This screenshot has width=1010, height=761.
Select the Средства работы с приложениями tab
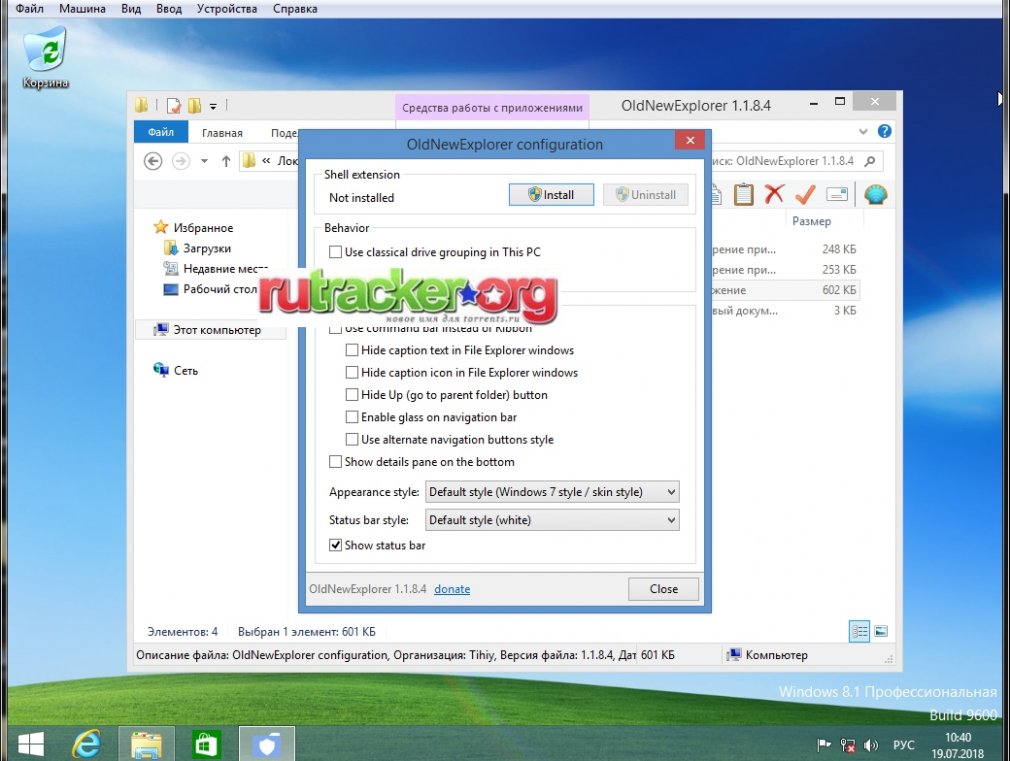click(492, 108)
